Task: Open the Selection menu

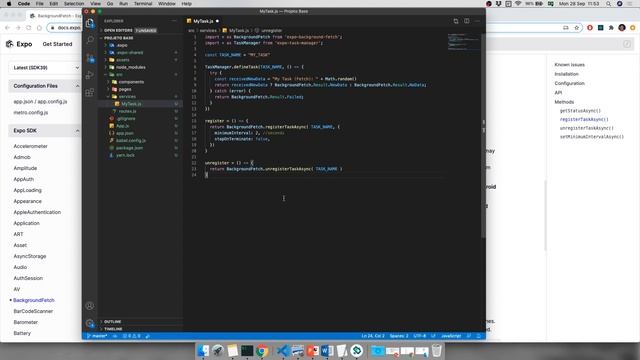Action: [x=74, y=4]
